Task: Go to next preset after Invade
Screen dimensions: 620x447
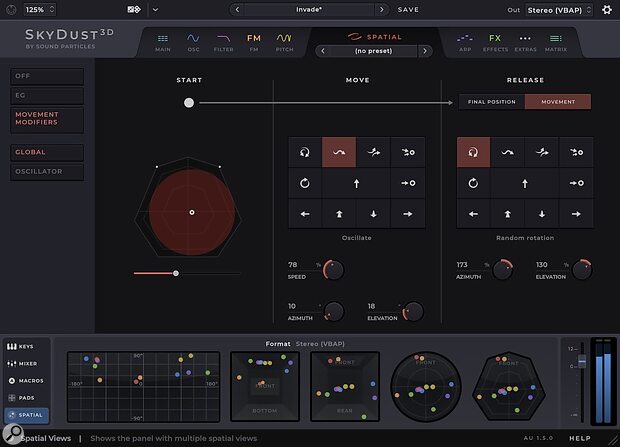Action: (381, 9)
